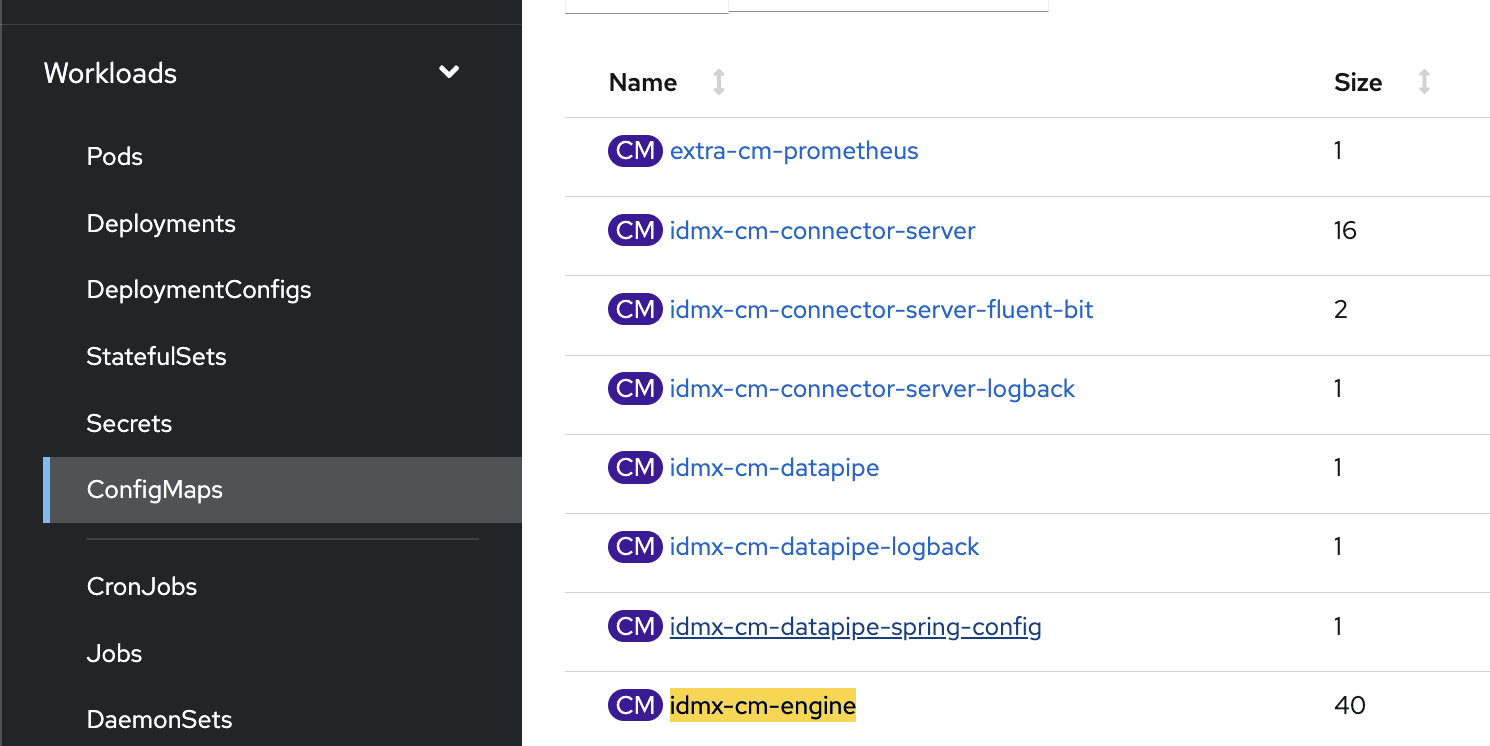1490x746 pixels.
Task: Click size value 2 of connector-server-fluent-bit
Action: pyautogui.click(x=1341, y=309)
